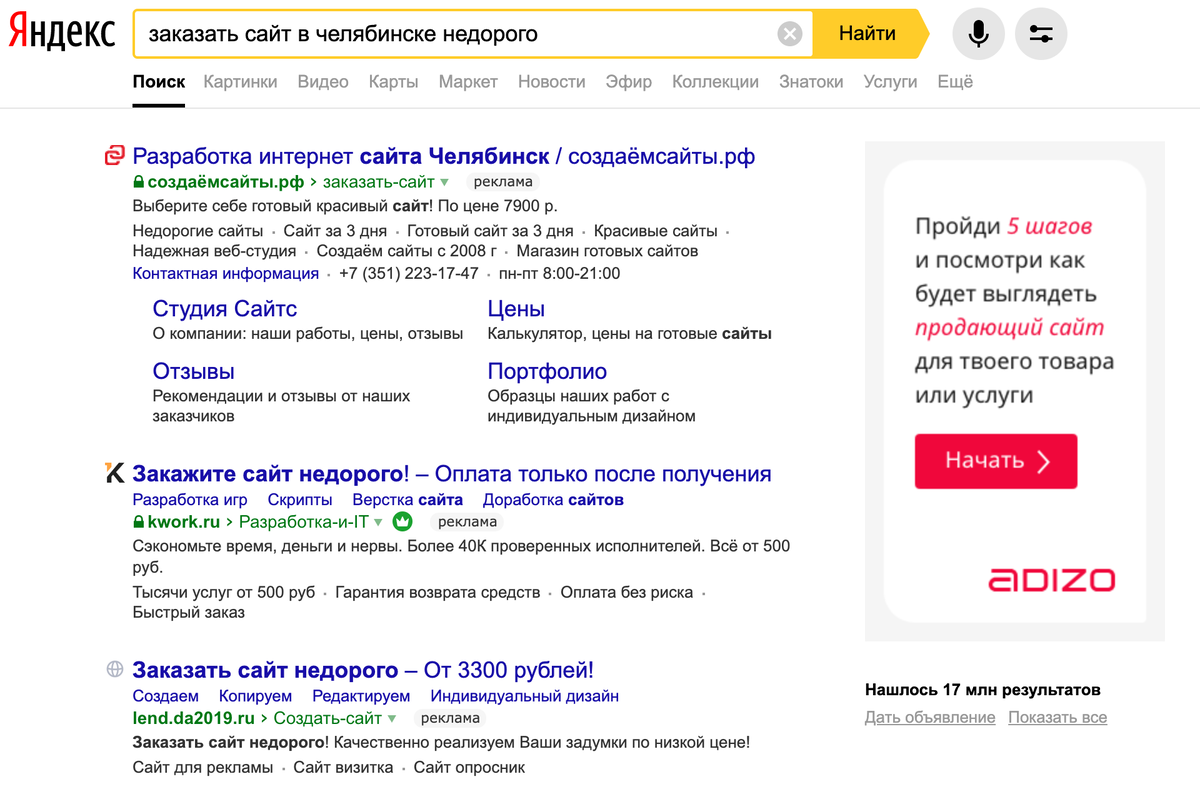Click the green lend.da2019.ru URL
The image size is (1200, 804).
(194, 718)
